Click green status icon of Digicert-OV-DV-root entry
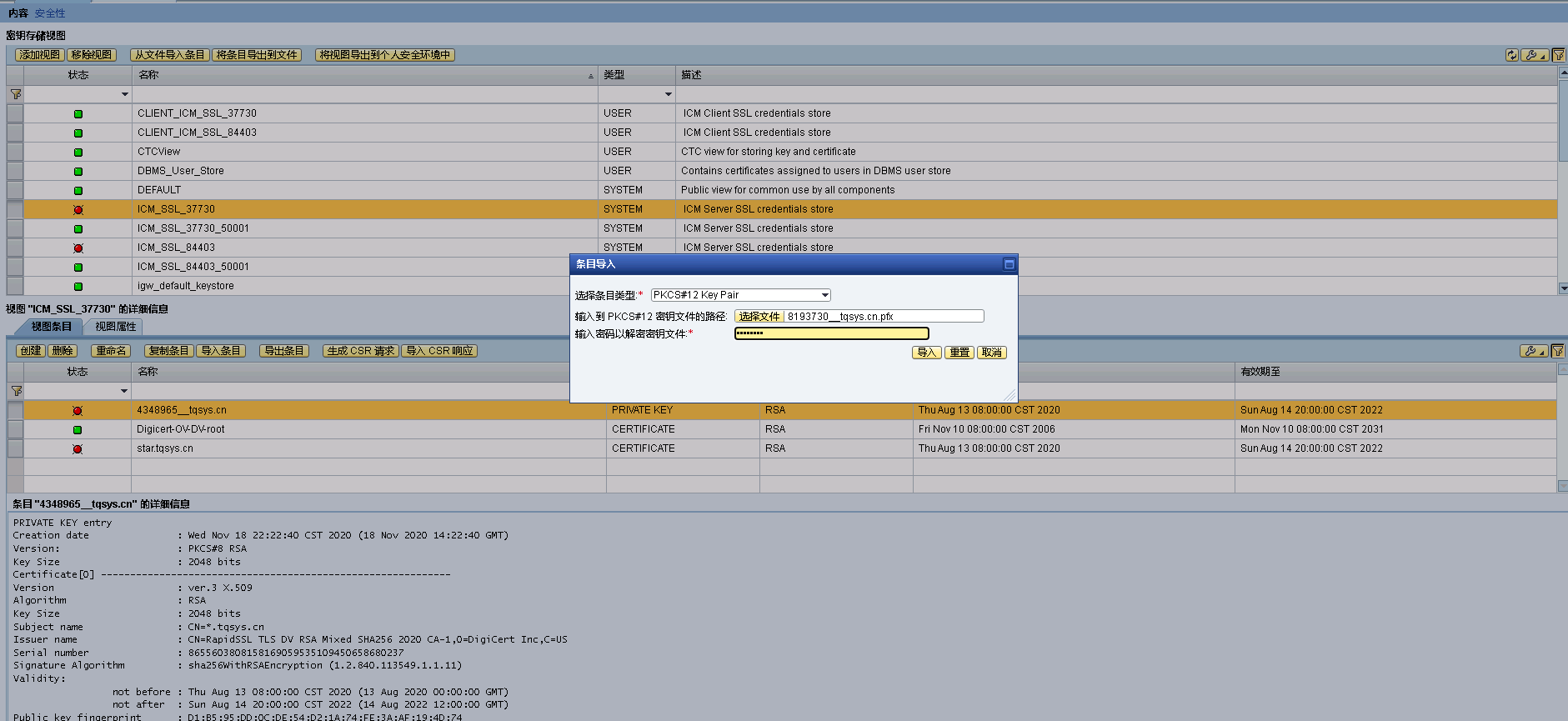The height and width of the screenshot is (721, 1568). (78, 430)
